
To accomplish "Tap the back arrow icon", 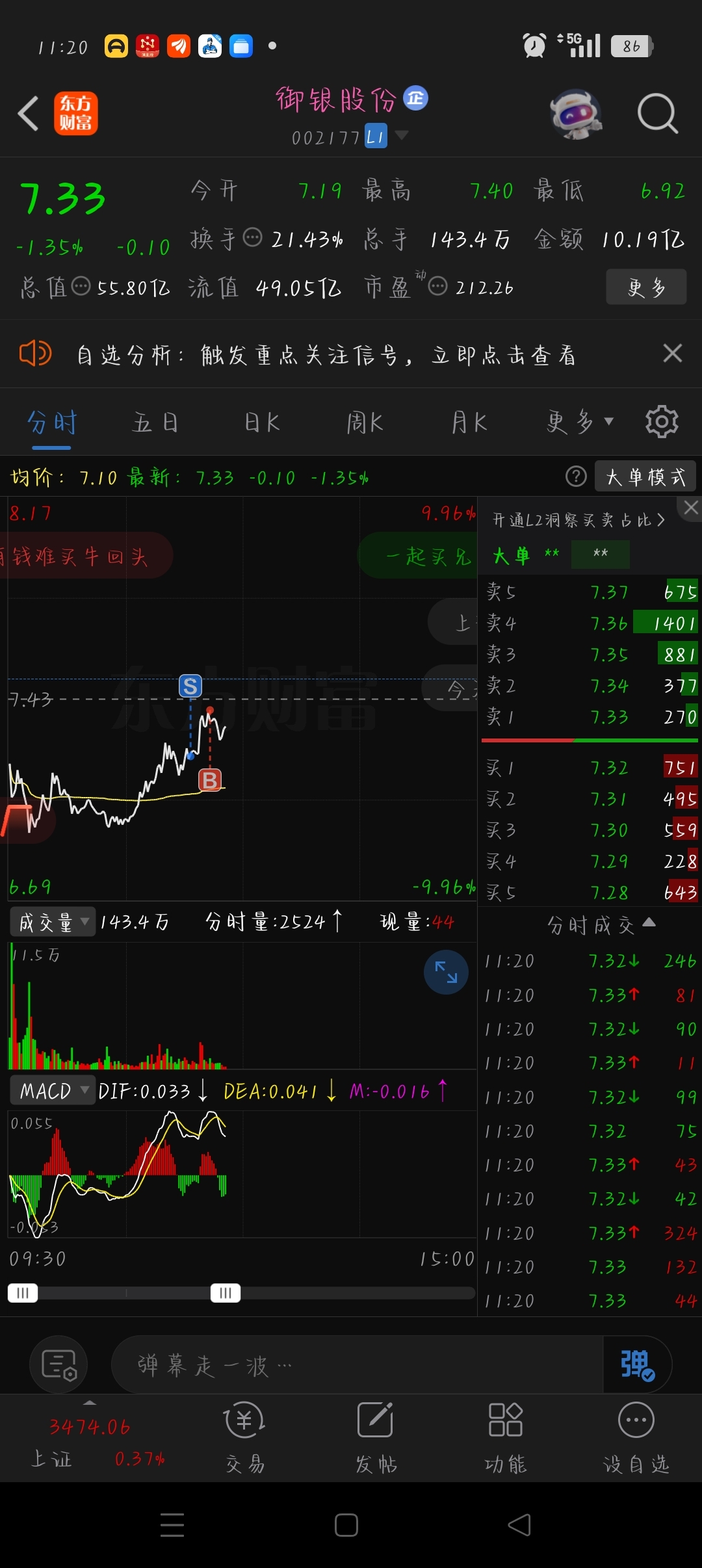I will (28, 114).
